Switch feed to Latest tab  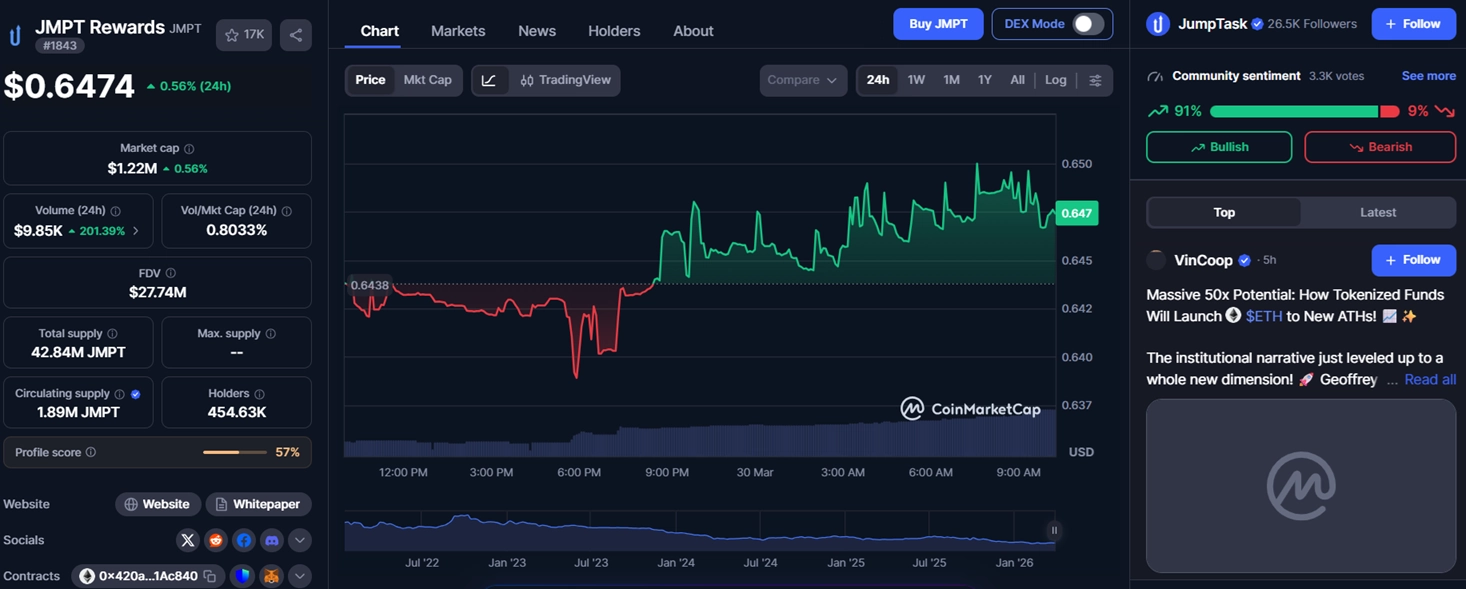pyautogui.click(x=1378, y=212)
